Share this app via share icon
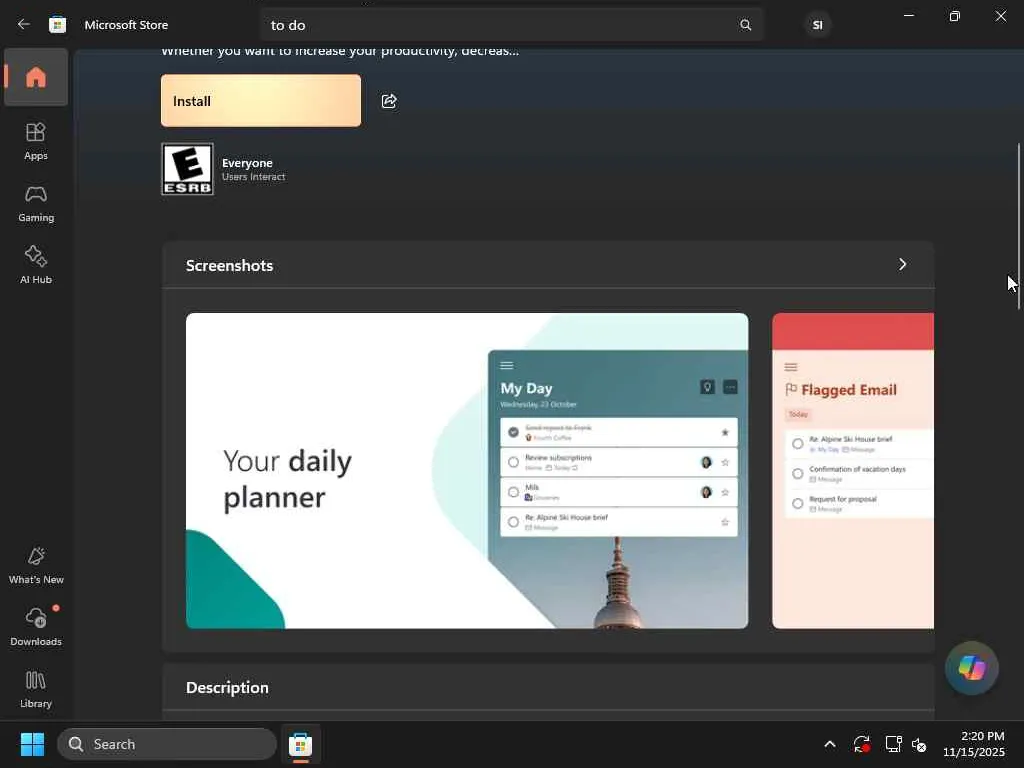 pyautogui.click(x=389, y=101)
